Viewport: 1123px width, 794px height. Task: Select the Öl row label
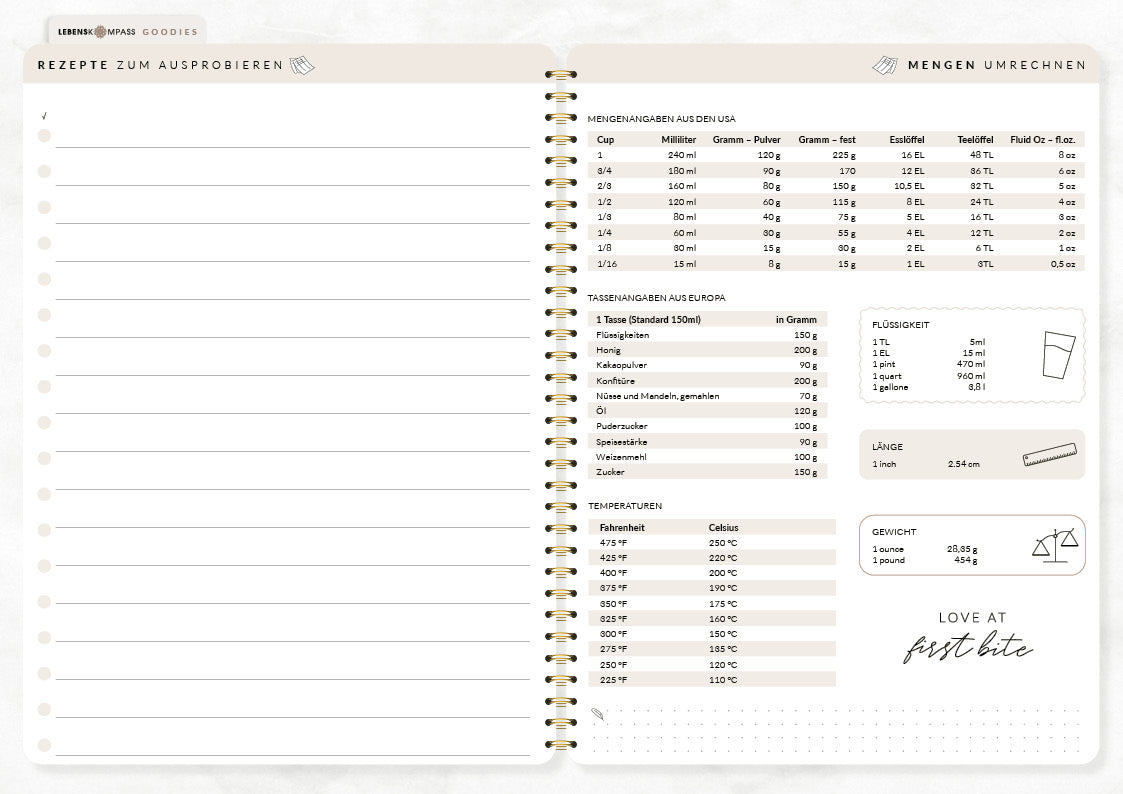click(x=601, y=411)
